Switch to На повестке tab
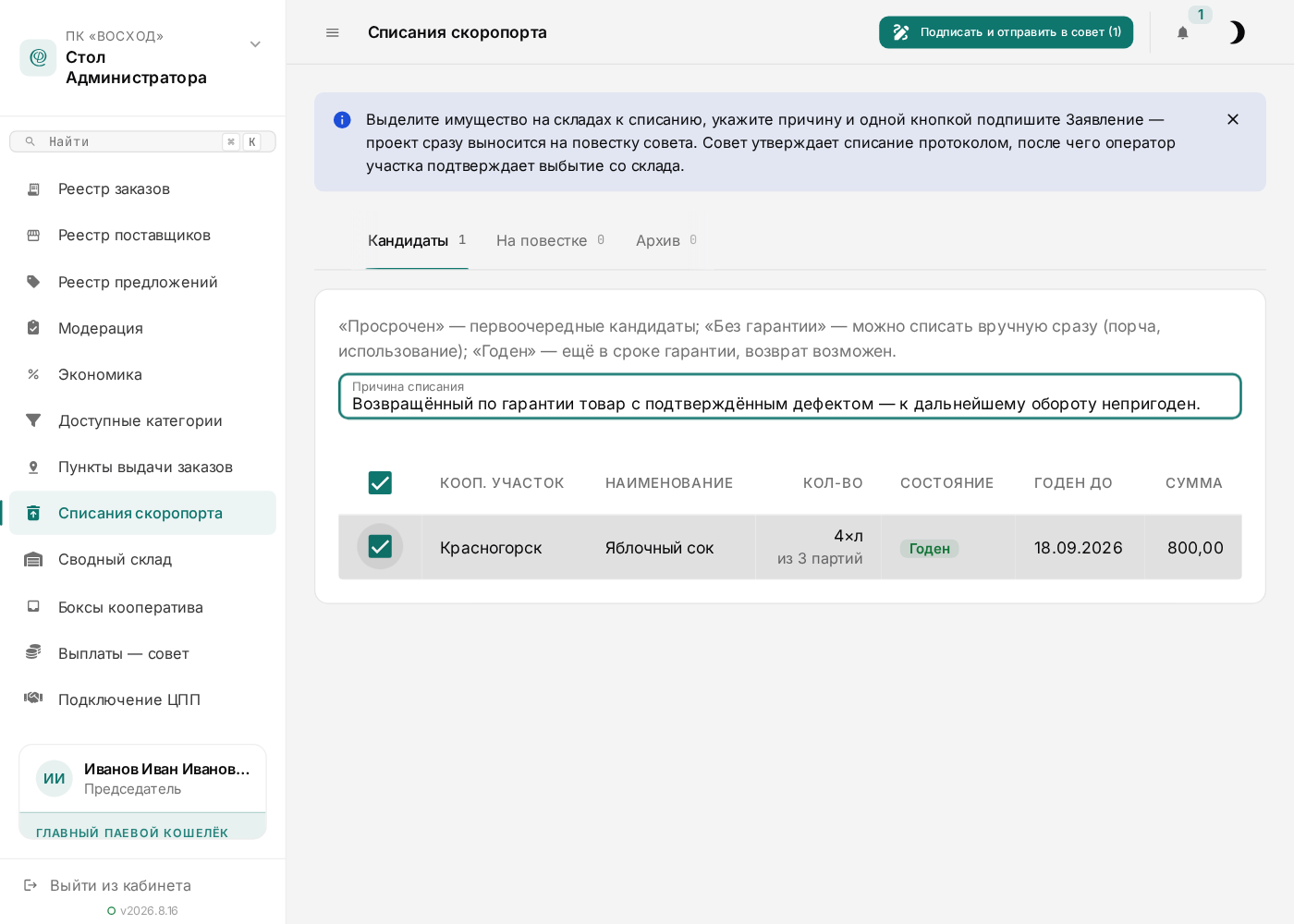This screenshot has width=1294, height=924. pos(551,240)
